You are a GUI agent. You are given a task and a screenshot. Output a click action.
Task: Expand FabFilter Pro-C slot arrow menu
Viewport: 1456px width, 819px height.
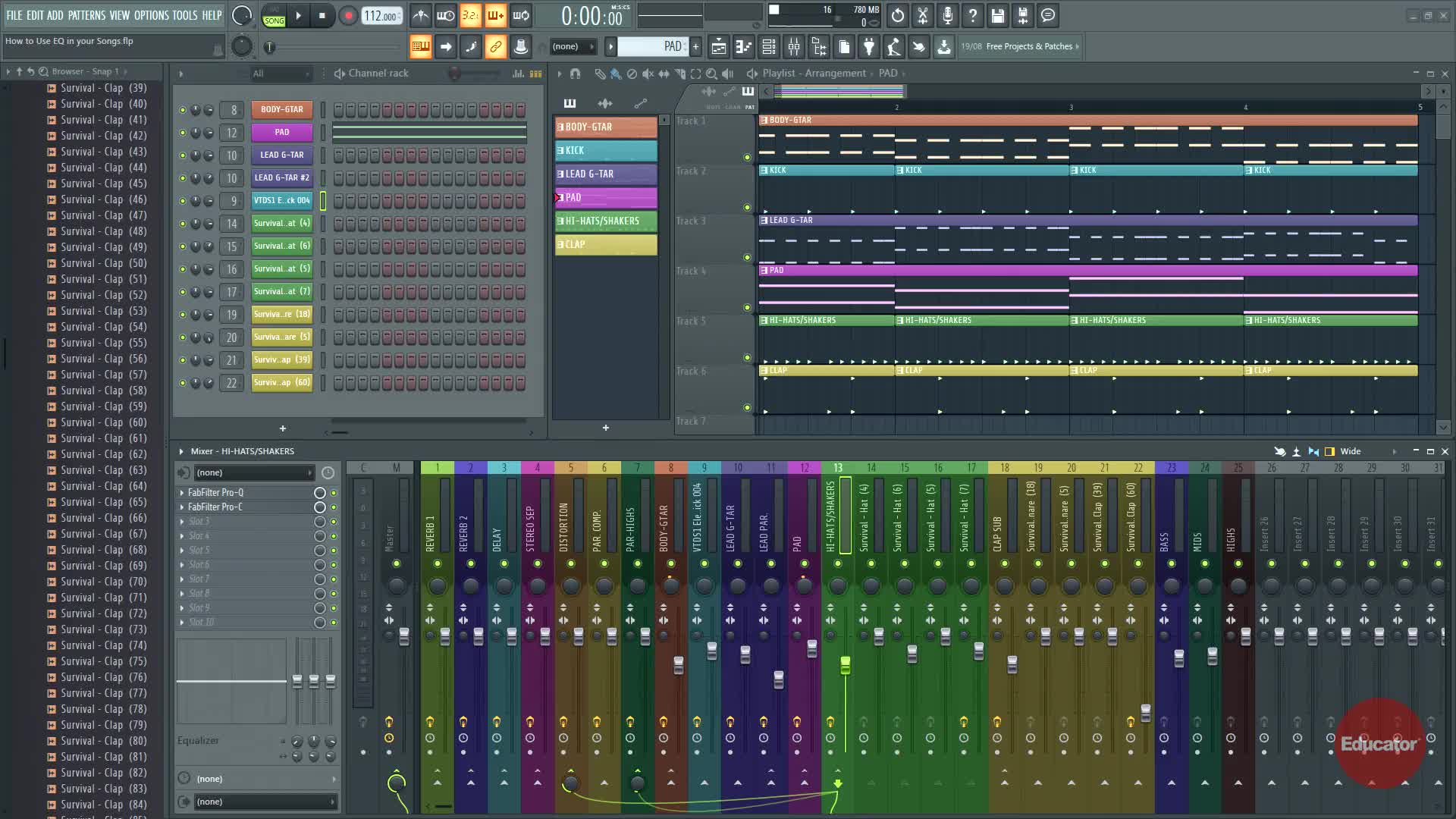point(182,507)
